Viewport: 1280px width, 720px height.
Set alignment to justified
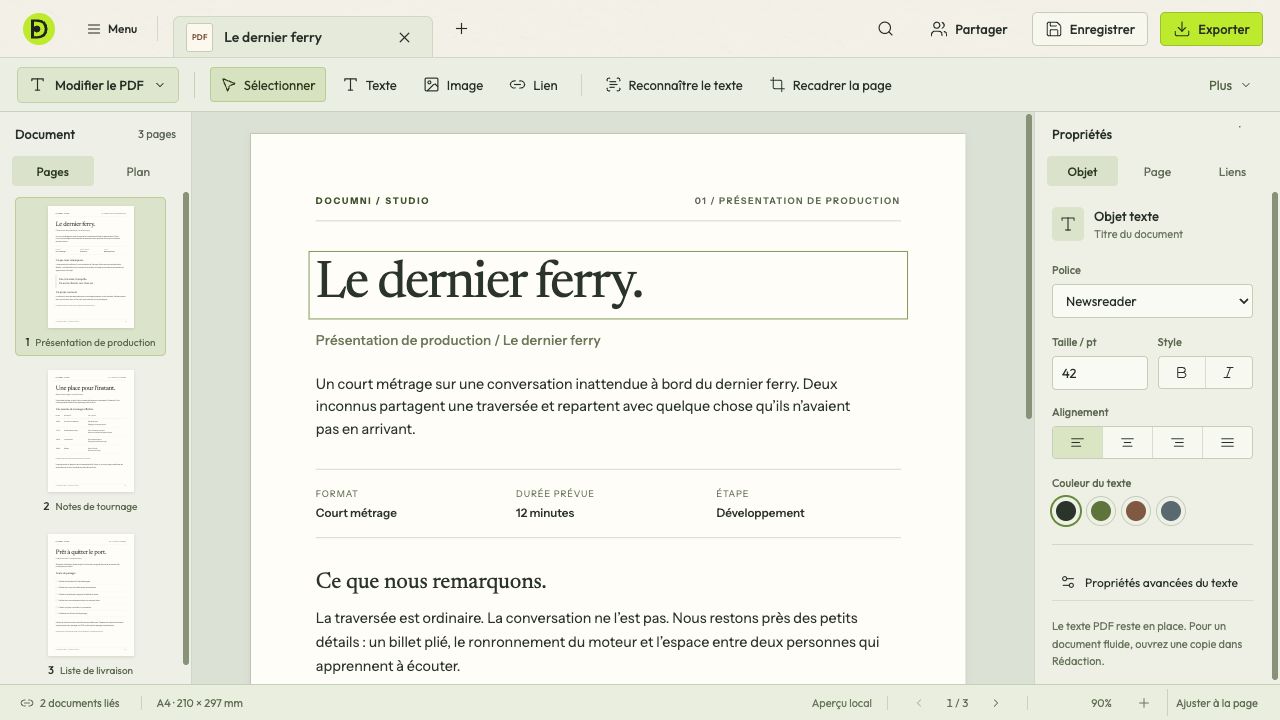(1227, 442)
